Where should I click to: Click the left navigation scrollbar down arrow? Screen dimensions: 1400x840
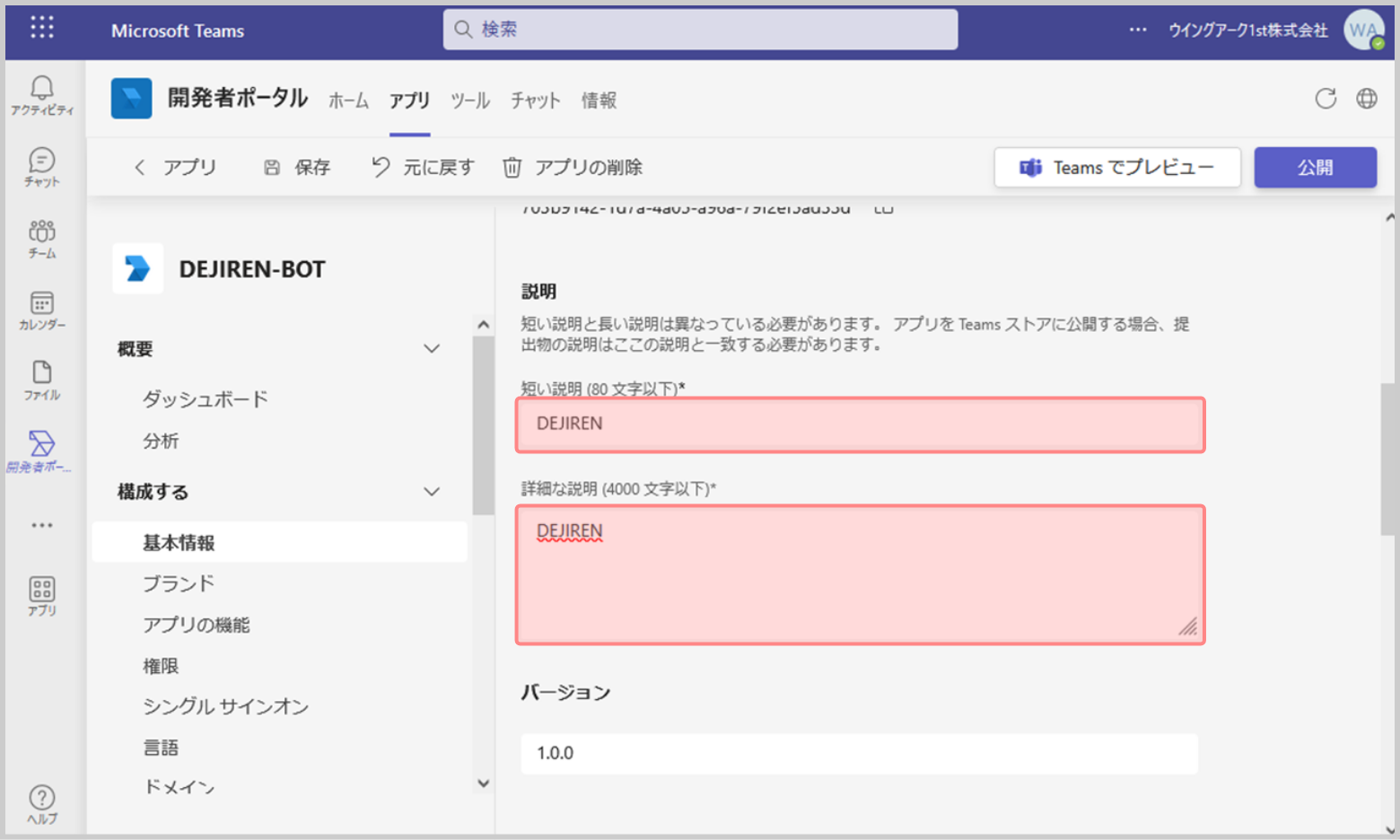click(484, 783)
